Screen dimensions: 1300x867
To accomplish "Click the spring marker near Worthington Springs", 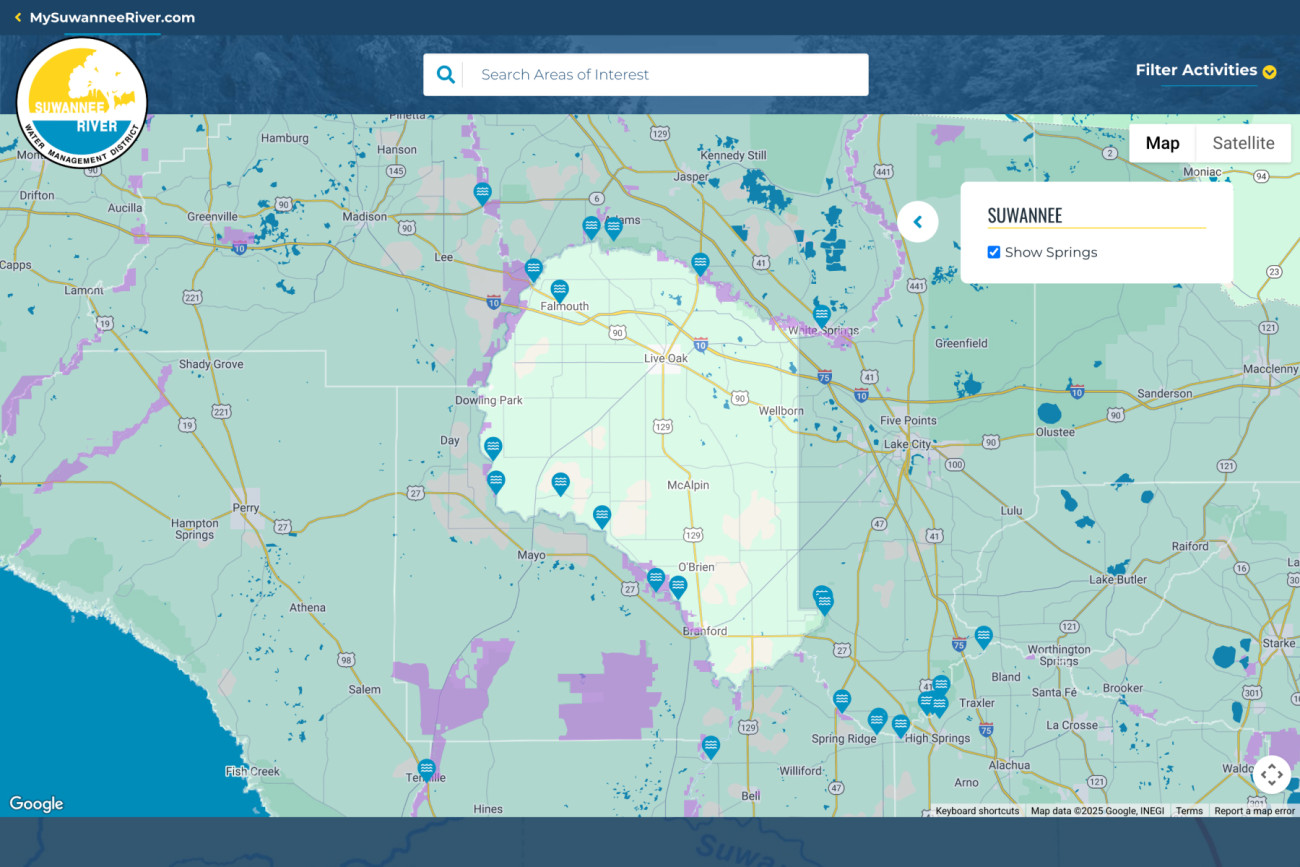I will pyautogui.click(x=983, y=636).
